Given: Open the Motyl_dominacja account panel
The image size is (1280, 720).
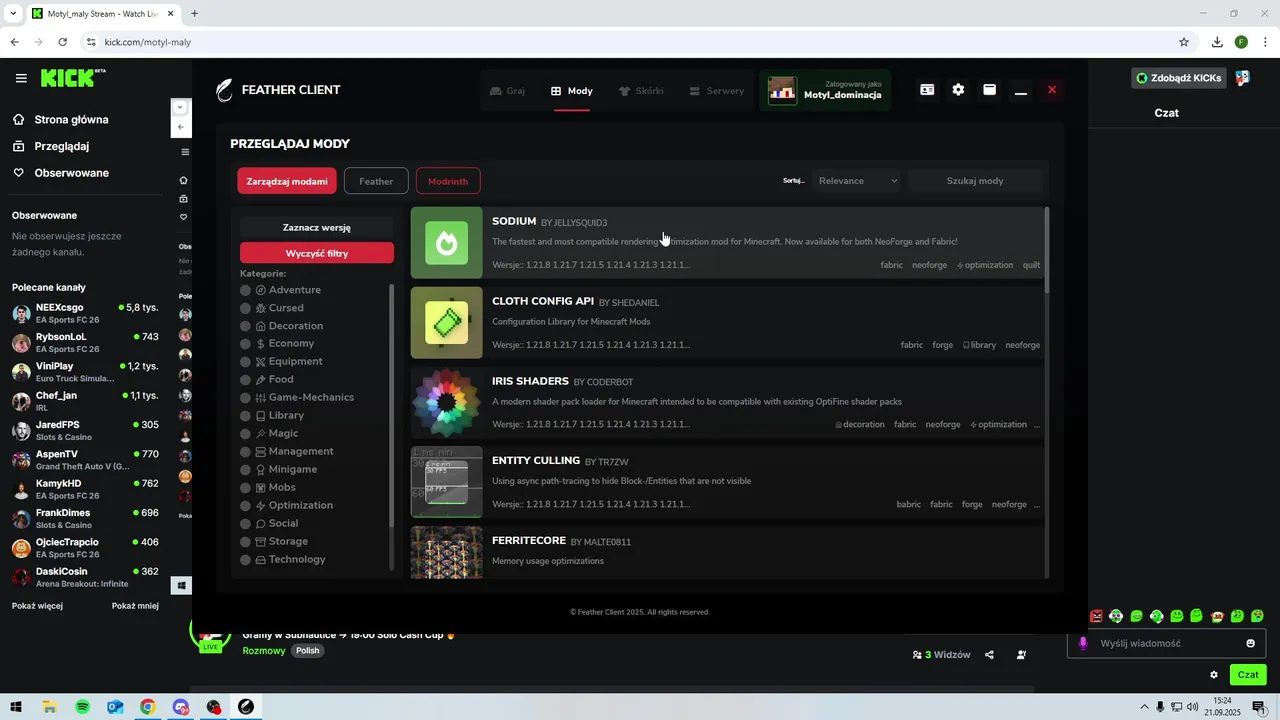Looking at the screenshot, I should pos(825,90).
